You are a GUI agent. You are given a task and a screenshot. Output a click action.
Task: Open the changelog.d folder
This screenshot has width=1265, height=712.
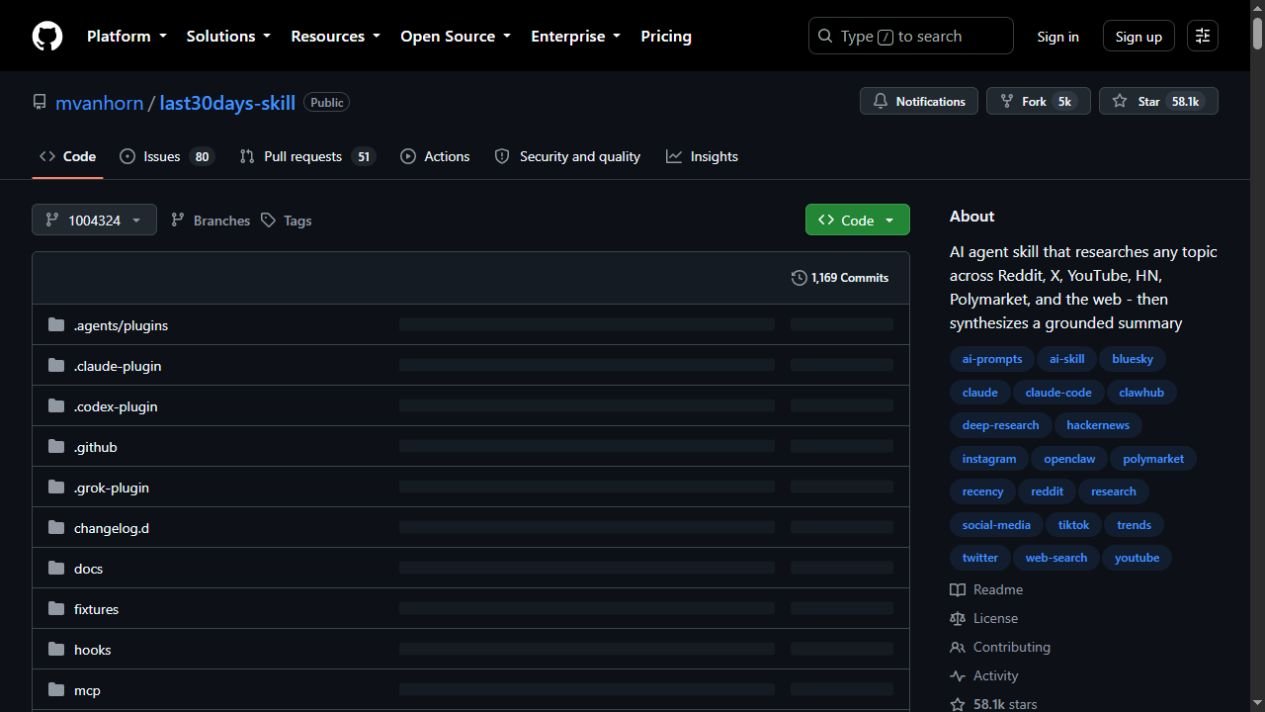111,528
